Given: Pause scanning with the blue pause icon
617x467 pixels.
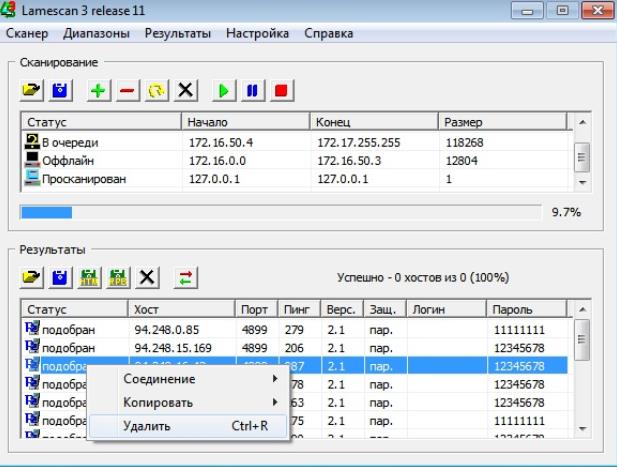Looking at the screenshot, I should pos(253,91).
